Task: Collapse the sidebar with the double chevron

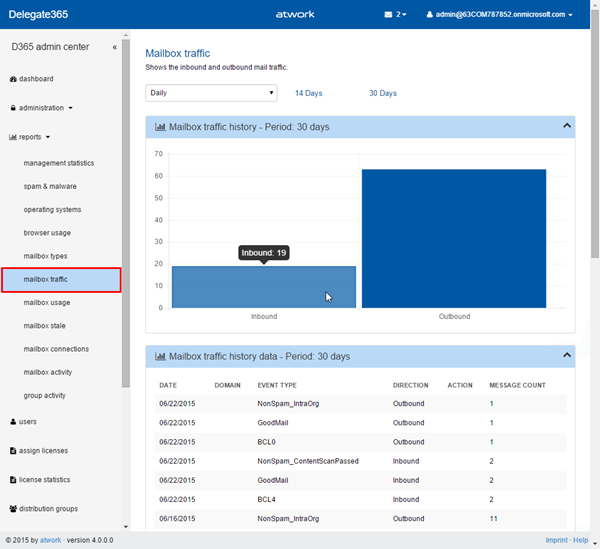Action: pyautogui.click(x=114, y=47)
